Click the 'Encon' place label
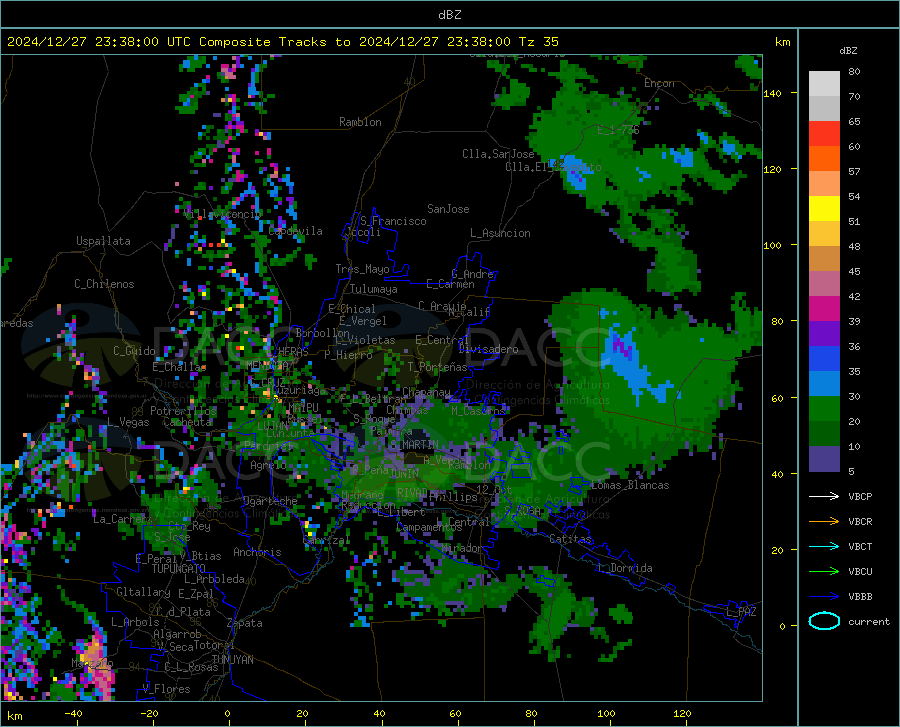900x727 pixels. [x=659, y=83]
